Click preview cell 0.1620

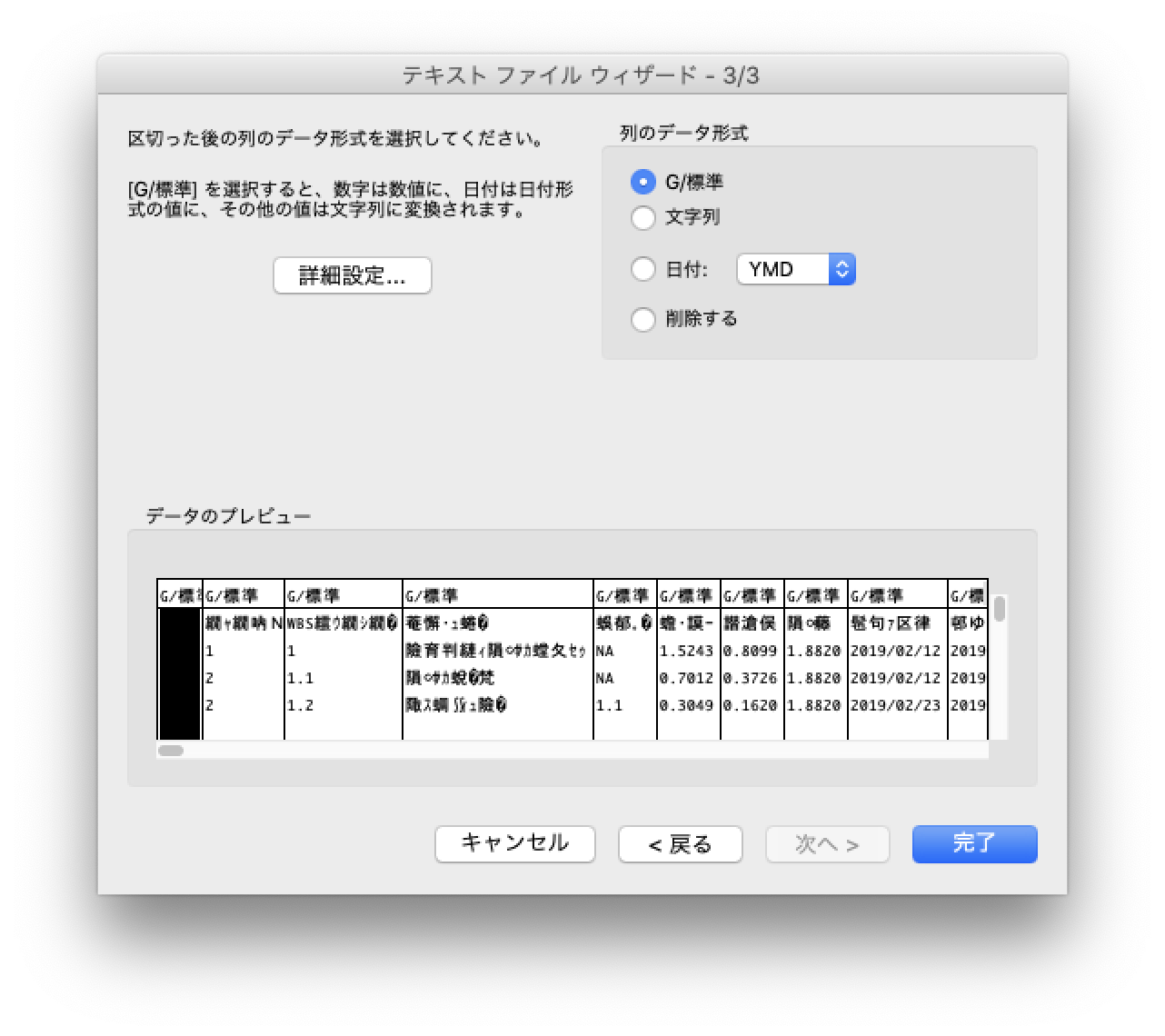(x=751, y=705)
